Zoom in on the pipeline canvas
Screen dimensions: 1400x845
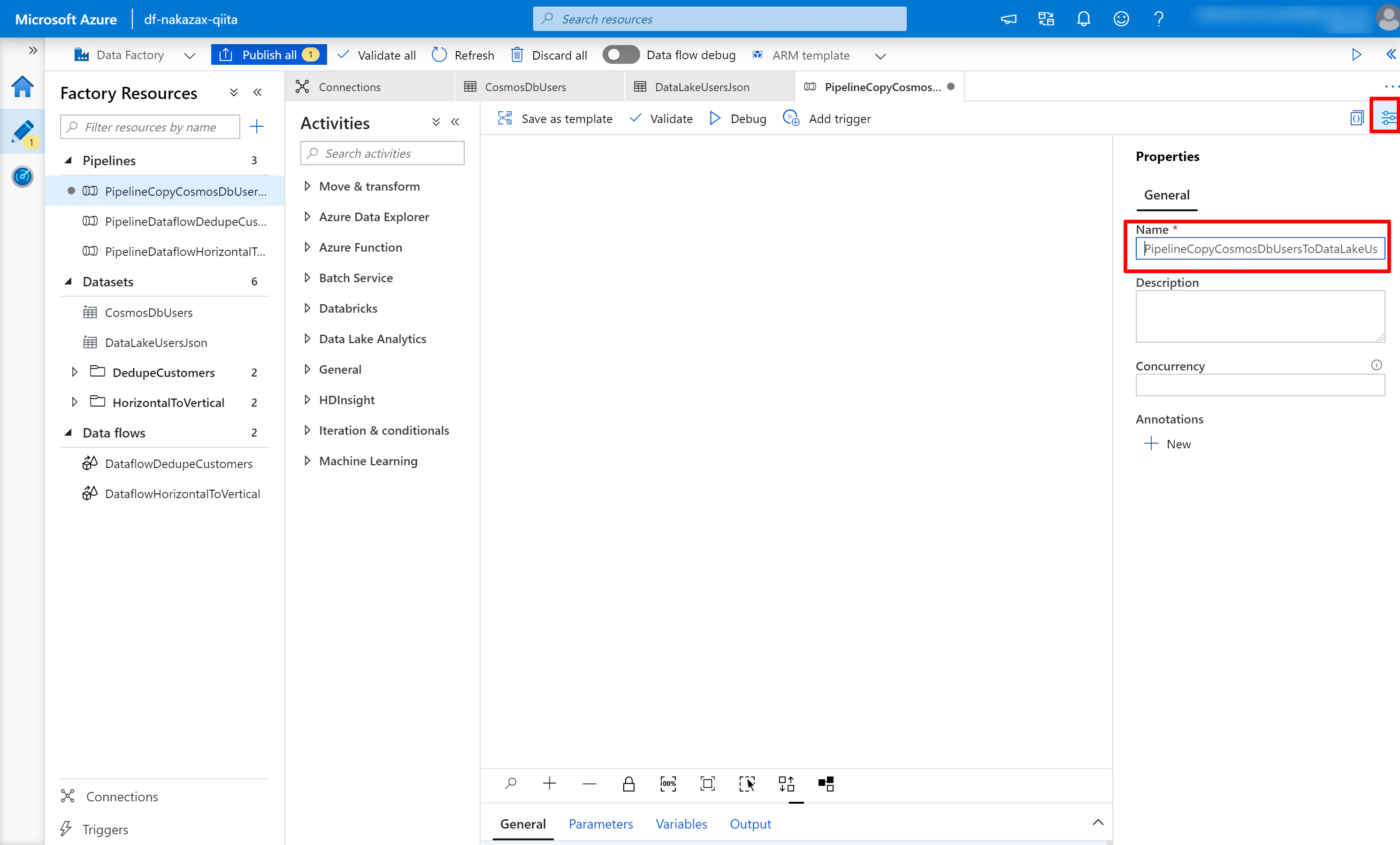click(x=550, y=784)
